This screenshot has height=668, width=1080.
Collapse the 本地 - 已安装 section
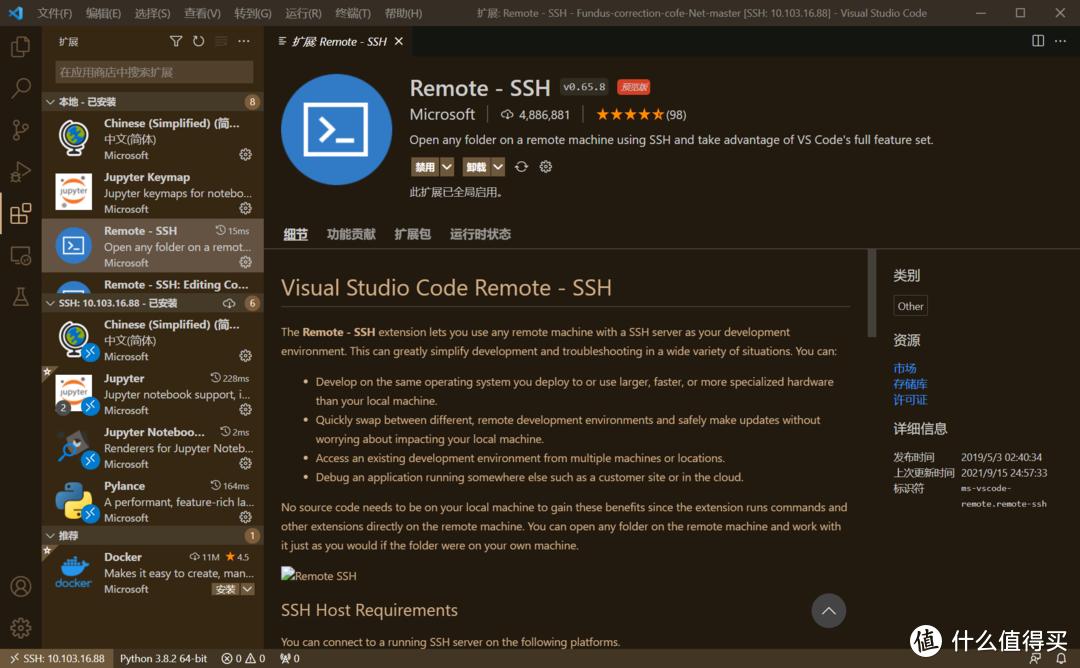(100, 101)
